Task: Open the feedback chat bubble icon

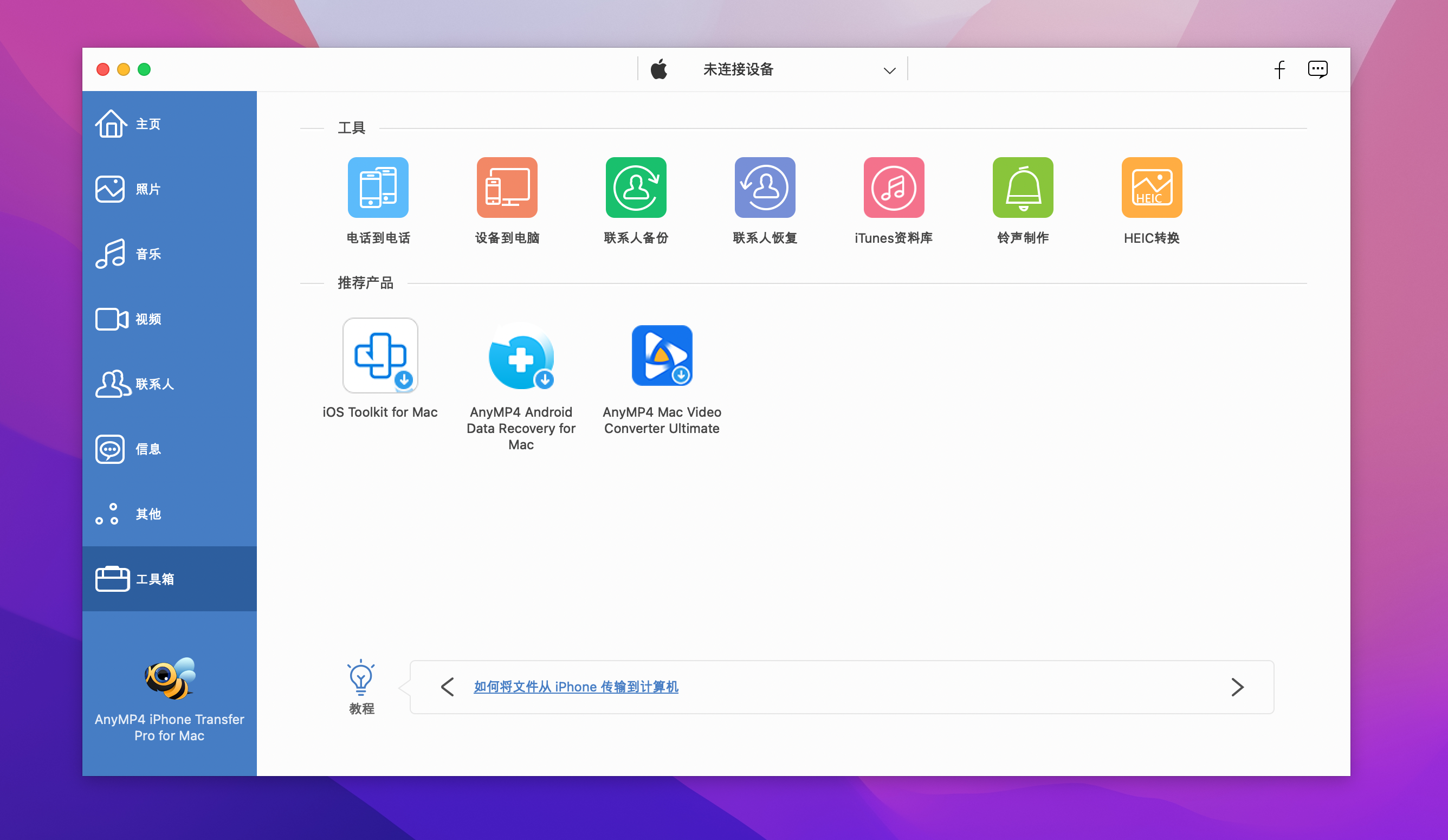Action: (x=1317, y=69)
